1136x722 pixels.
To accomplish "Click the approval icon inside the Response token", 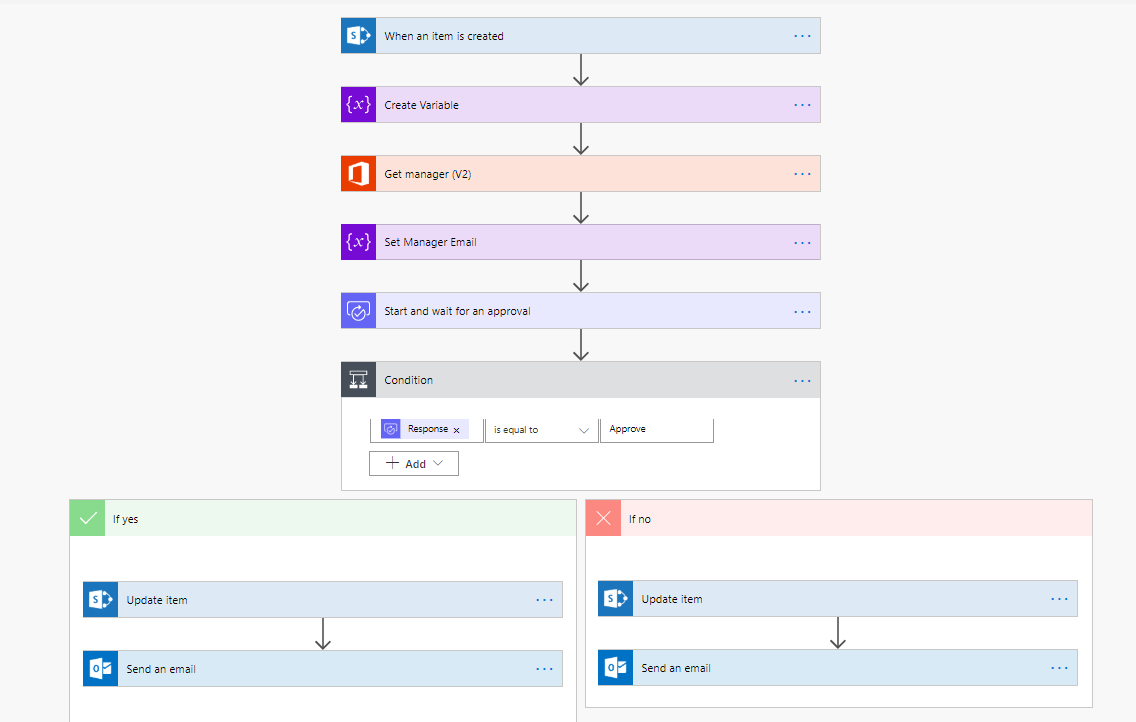I will [x=390, y=429].
